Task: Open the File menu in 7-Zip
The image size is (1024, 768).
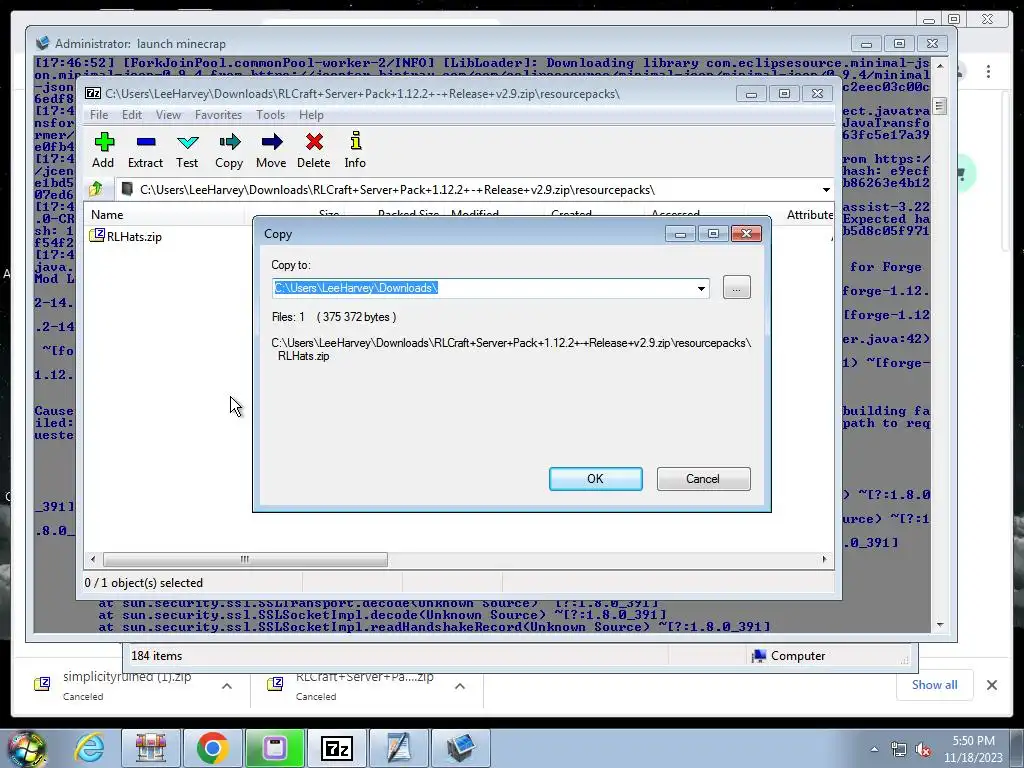Action: 99,115
